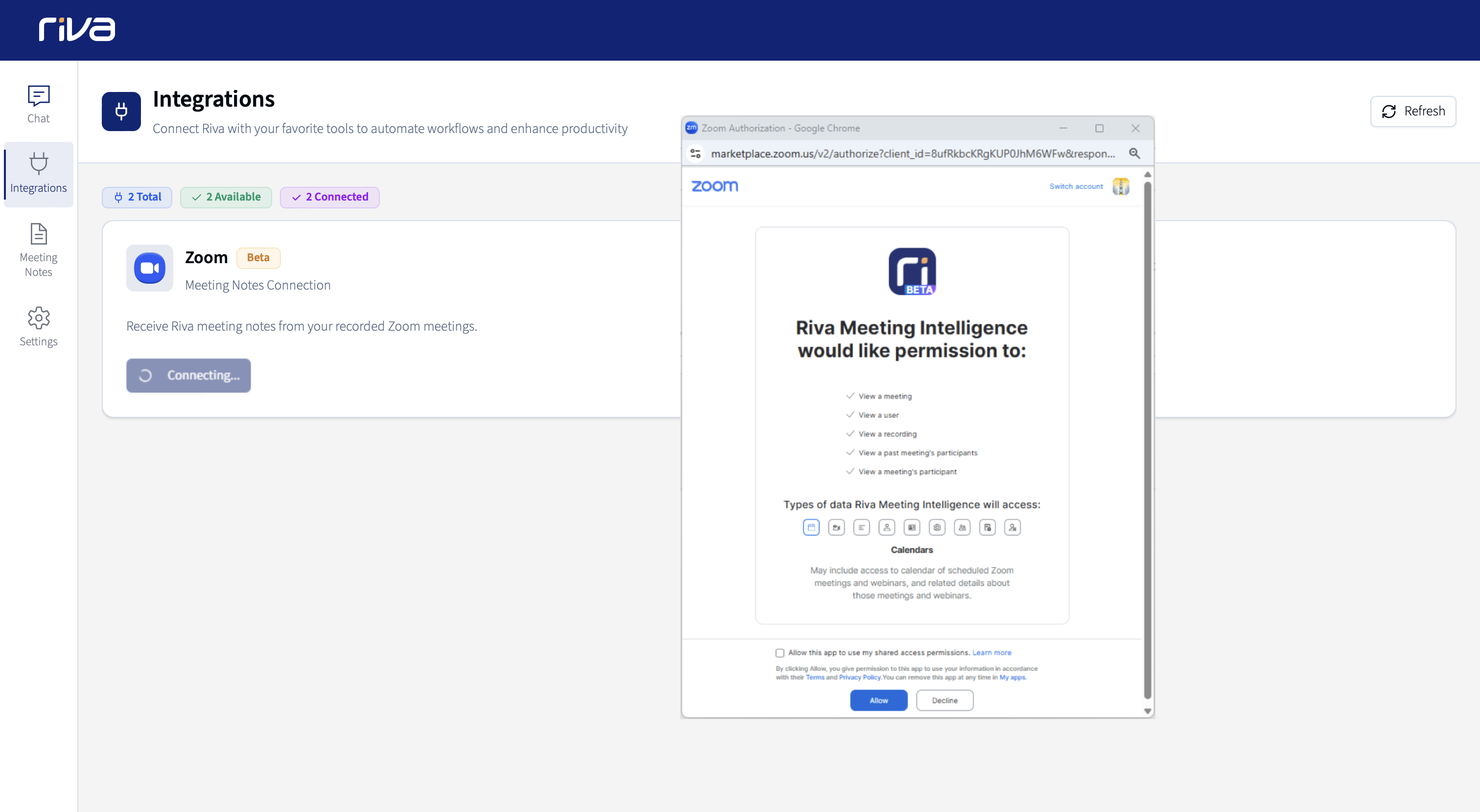Click 'View a user' permission text
Image resolution: width=1480 pixels, height=812 pixels.
(x=879, y=415)
